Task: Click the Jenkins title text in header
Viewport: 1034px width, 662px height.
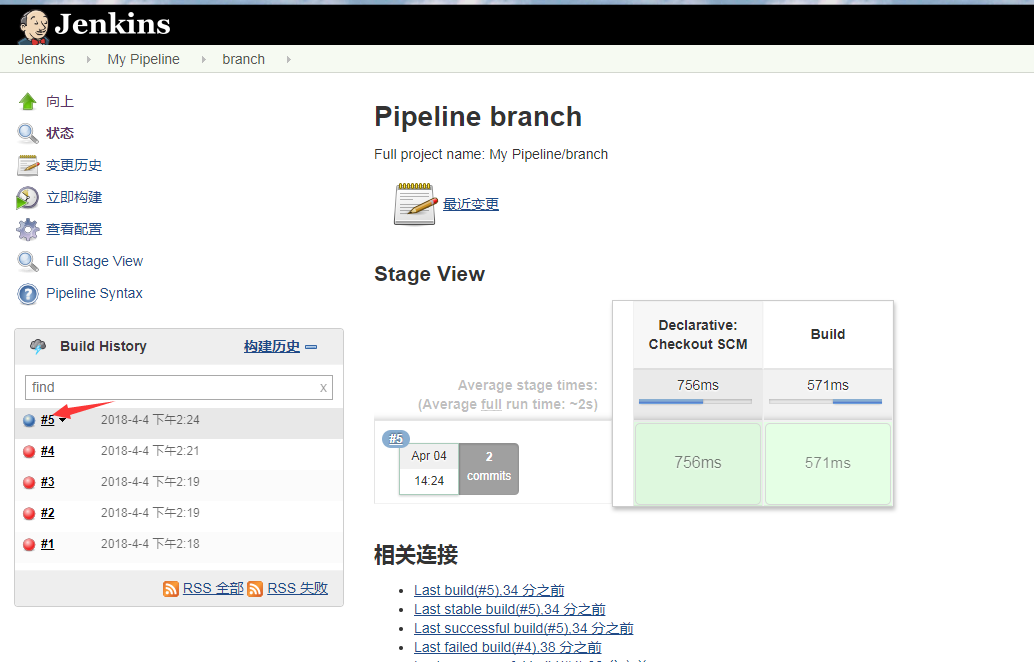Action: [112, 24]
